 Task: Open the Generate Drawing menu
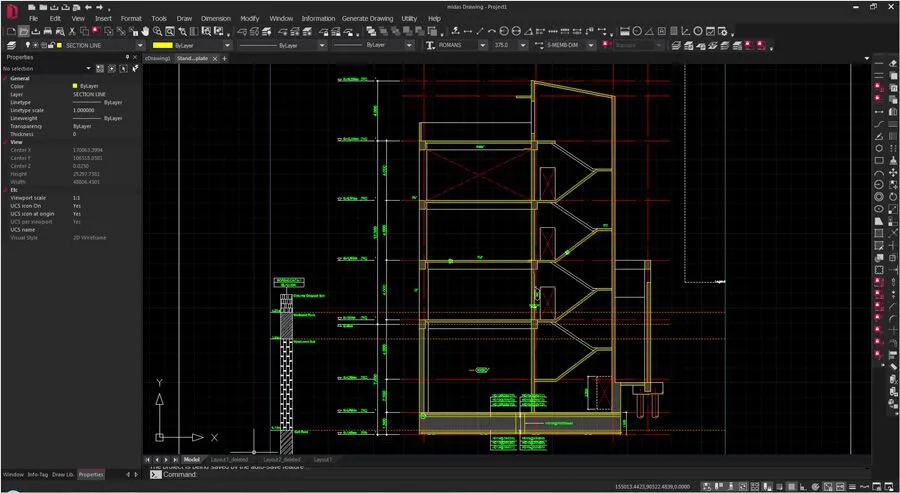coord(369,18)
